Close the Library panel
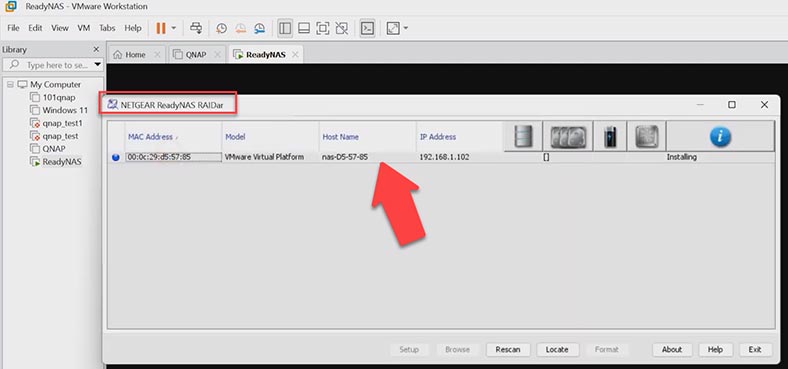 [96, 49]
